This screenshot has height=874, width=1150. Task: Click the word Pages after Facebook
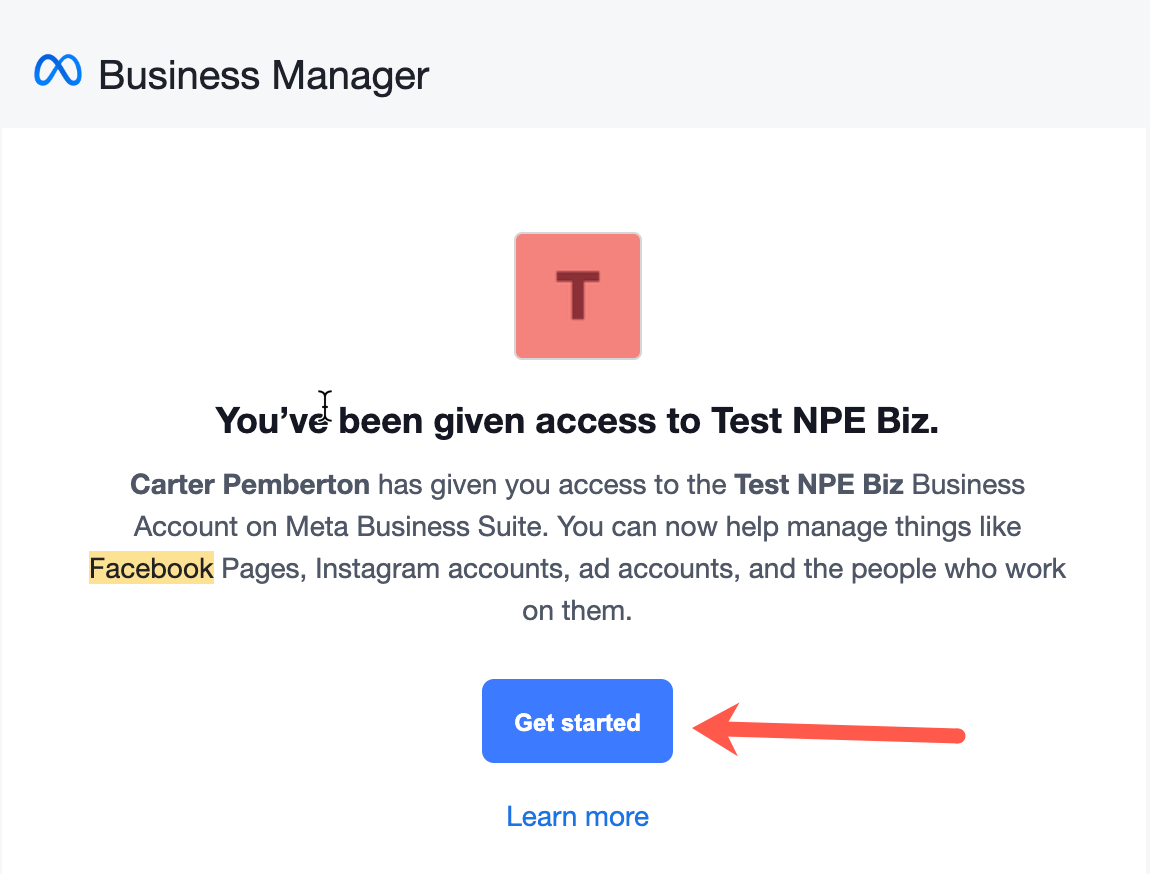tap(261, 569)
